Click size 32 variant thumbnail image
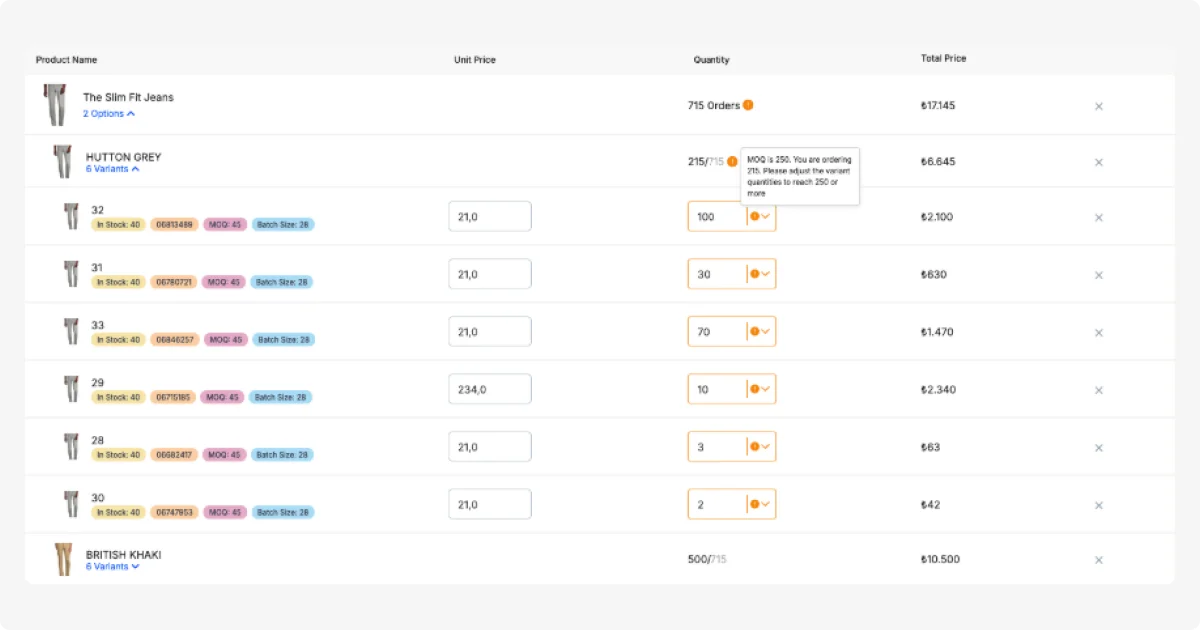The height and width of the screenshot is (630, 1200). tap(72, 216)
